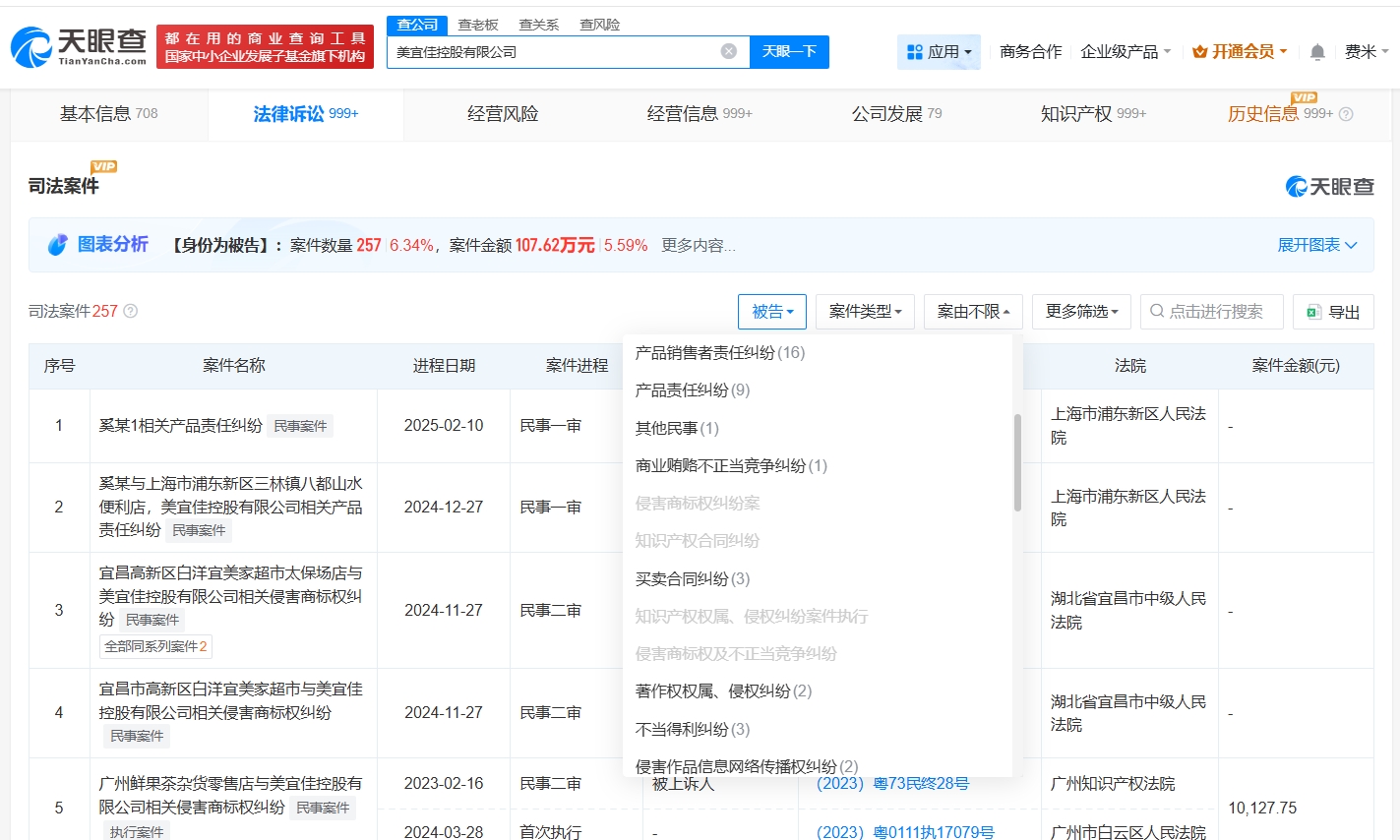Click the magnifier icon in the 点击进行搜索 box

(x=1155, y=311)
